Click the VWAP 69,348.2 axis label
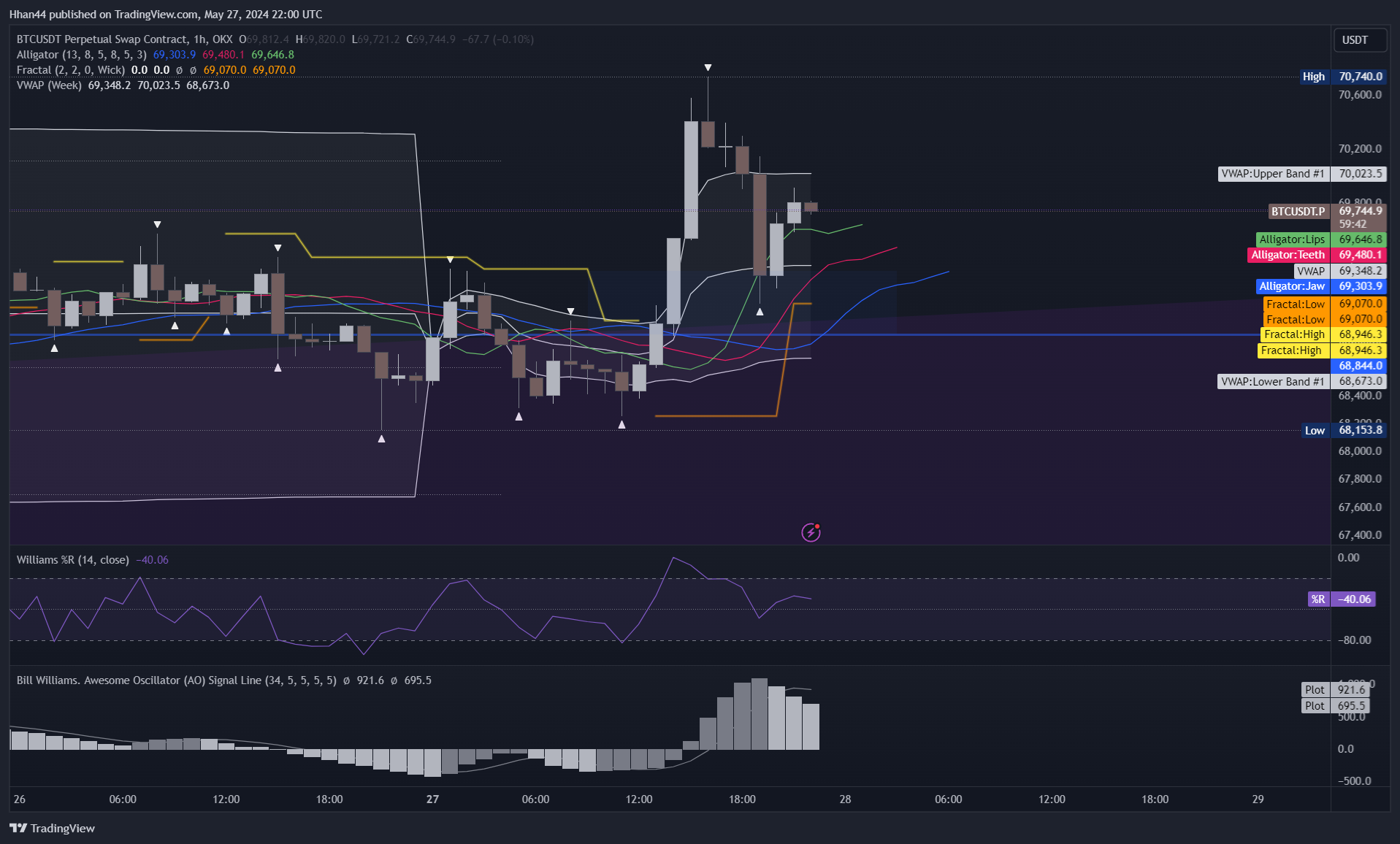 pos(1339,271)
